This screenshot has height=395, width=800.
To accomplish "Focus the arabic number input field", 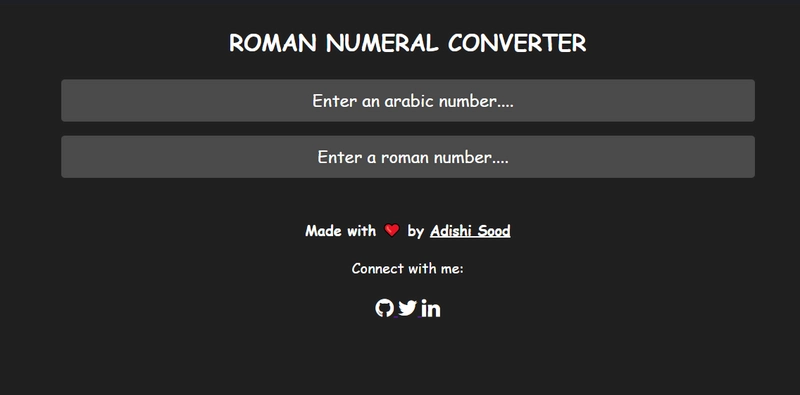I will pyautogui.click(x=408, y=101).
